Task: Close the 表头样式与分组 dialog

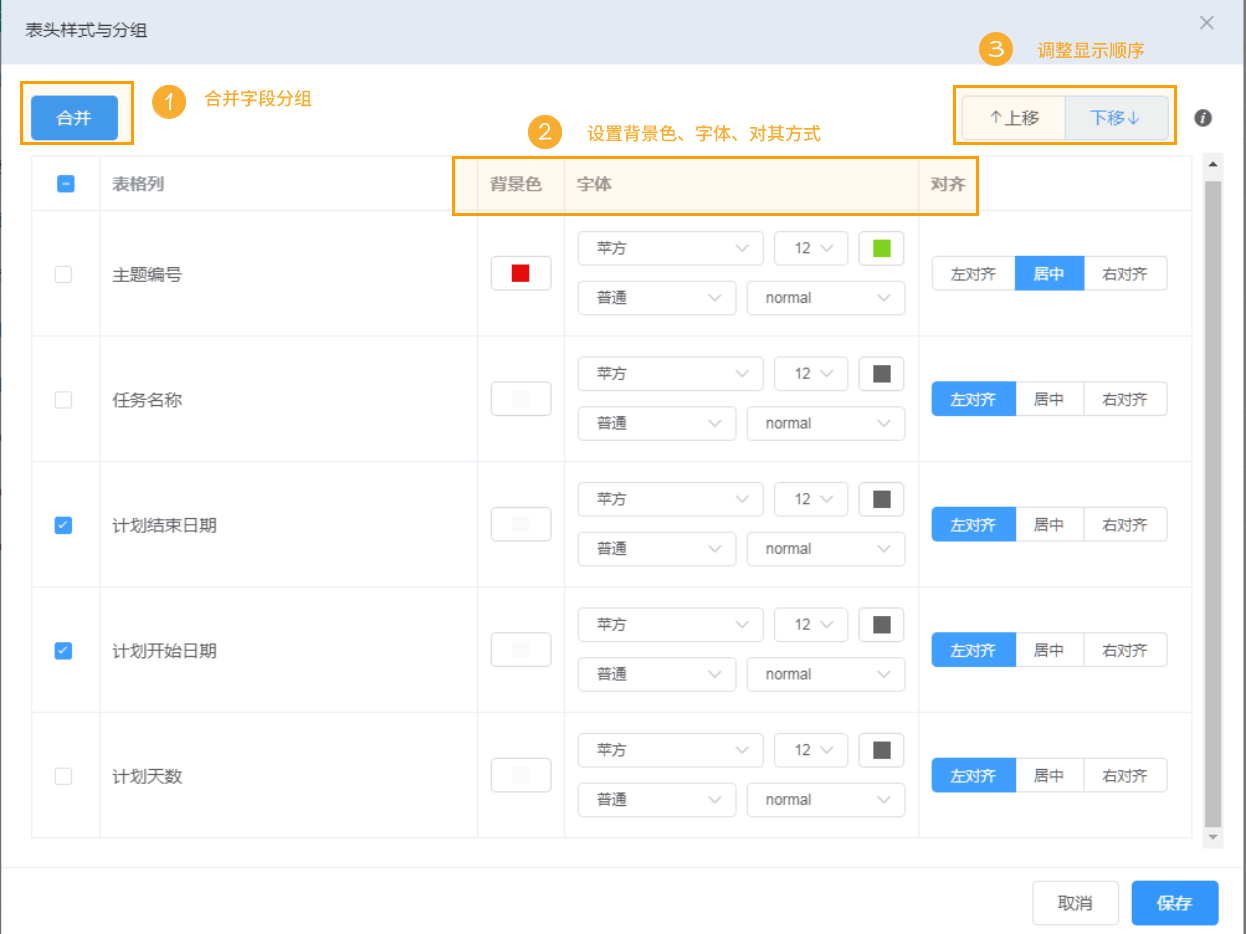Action: pos(1207,23)
